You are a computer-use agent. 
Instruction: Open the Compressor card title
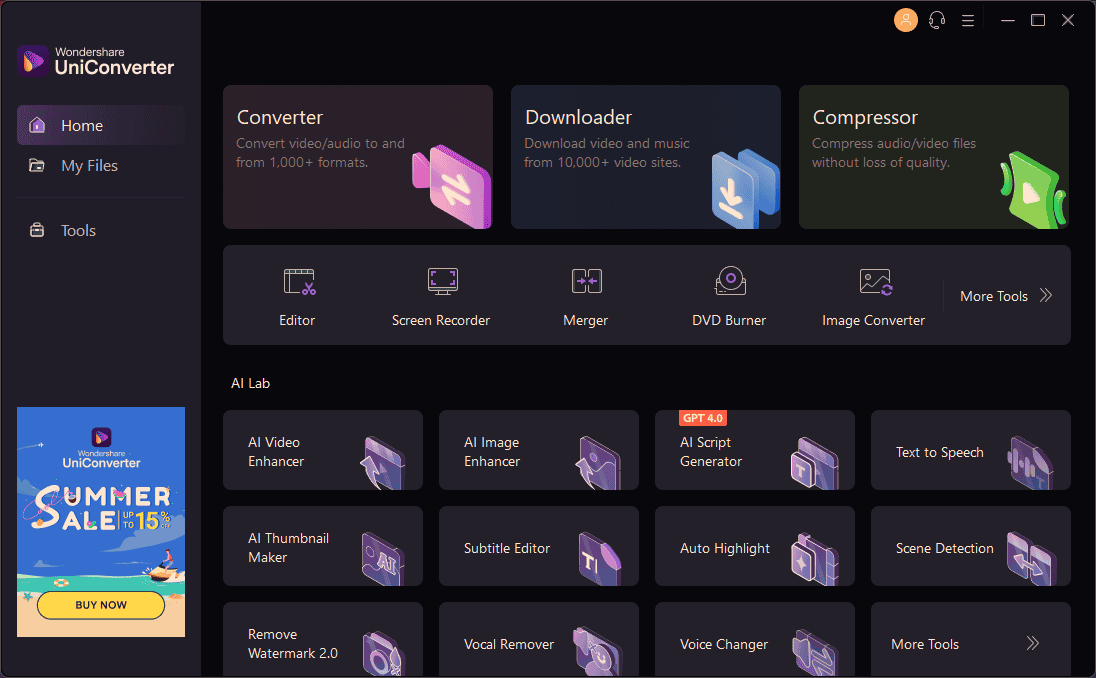865,118
